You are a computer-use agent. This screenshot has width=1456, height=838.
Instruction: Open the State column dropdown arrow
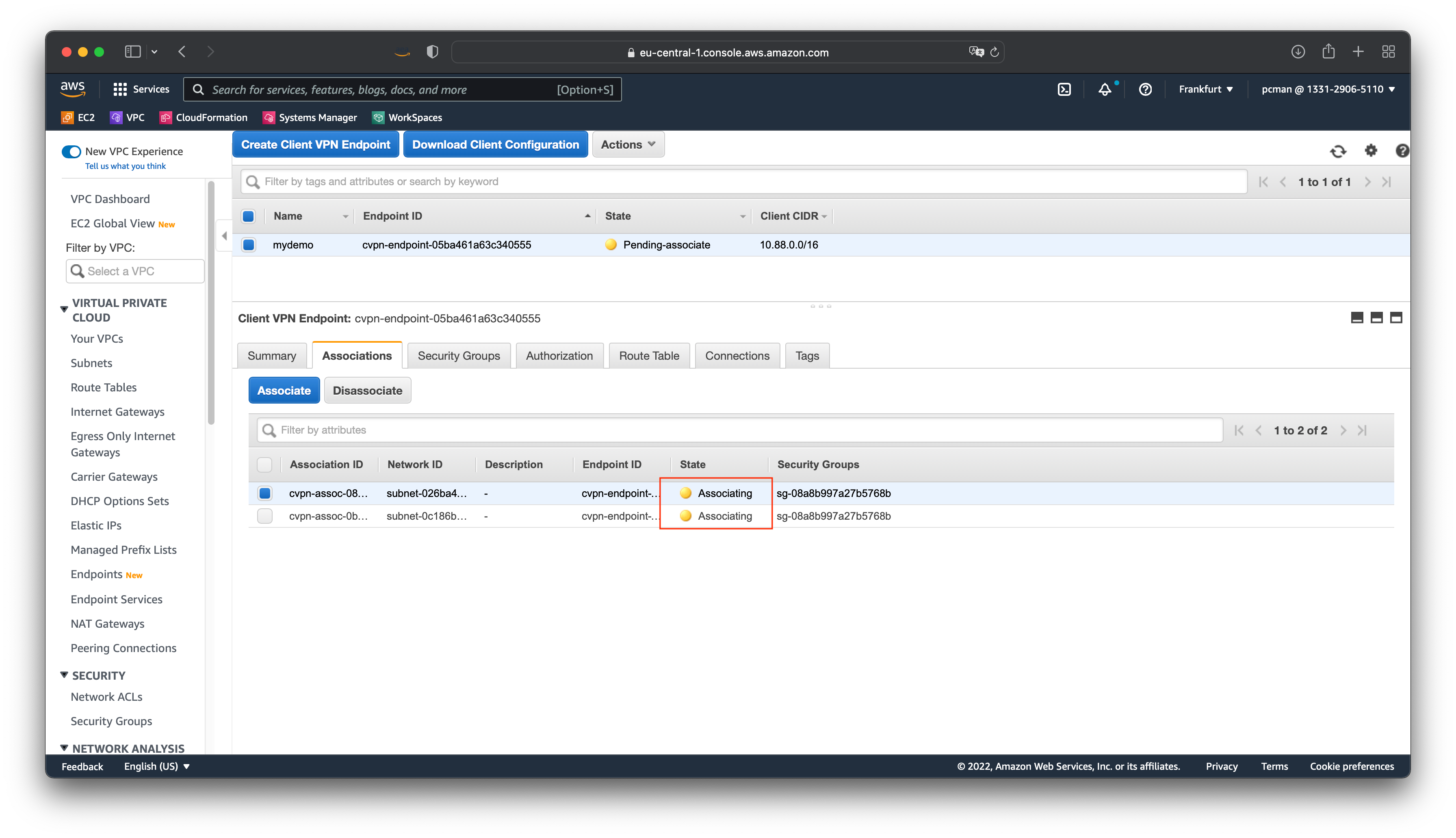tap(742, 216)
